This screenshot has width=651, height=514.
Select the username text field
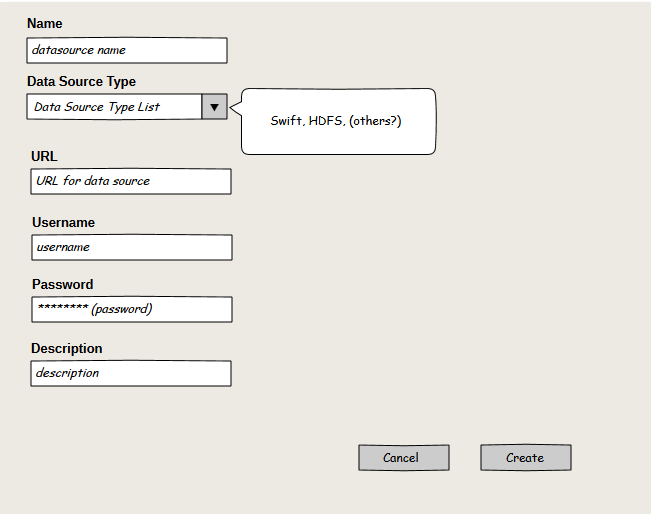(x=131, y=247)
